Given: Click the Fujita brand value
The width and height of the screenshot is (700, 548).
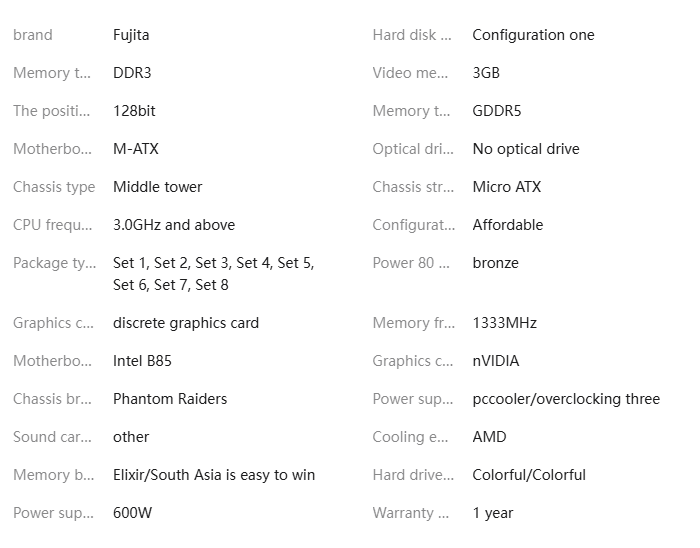Looking at the screenshot, I should pyautogui.click(x=131, y=35).
